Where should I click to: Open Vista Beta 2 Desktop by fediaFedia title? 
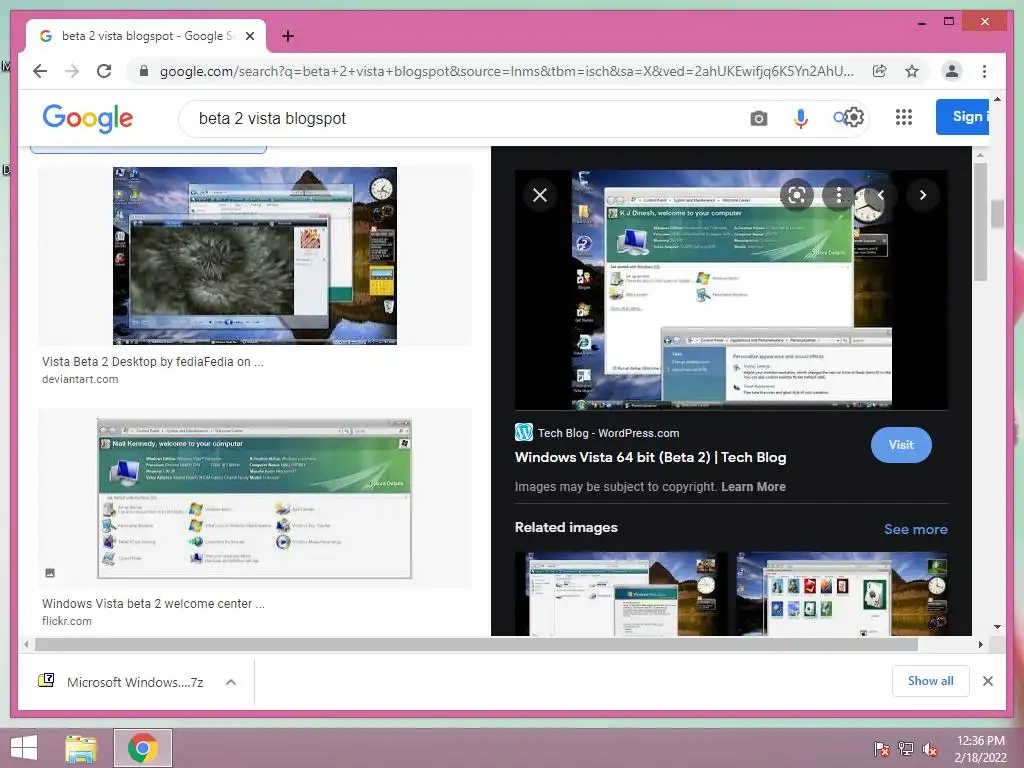click(x=153, y=361)
